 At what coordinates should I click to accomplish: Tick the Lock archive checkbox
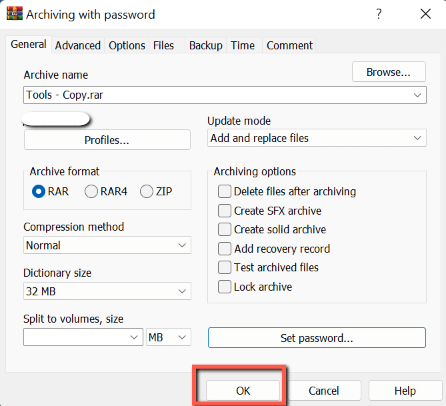[x=224, y=287]
